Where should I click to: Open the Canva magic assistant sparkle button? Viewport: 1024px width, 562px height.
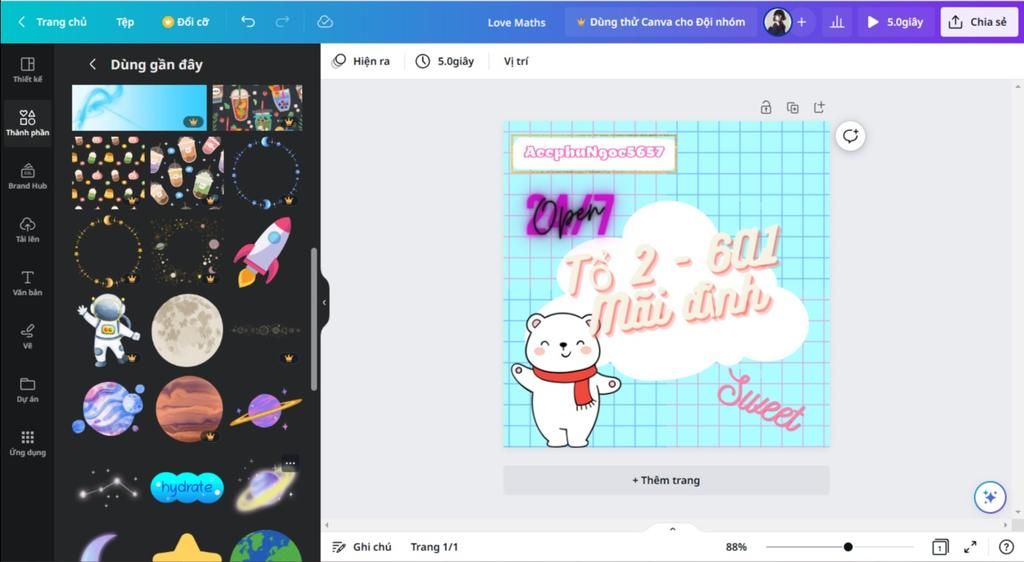click(989, 497)
